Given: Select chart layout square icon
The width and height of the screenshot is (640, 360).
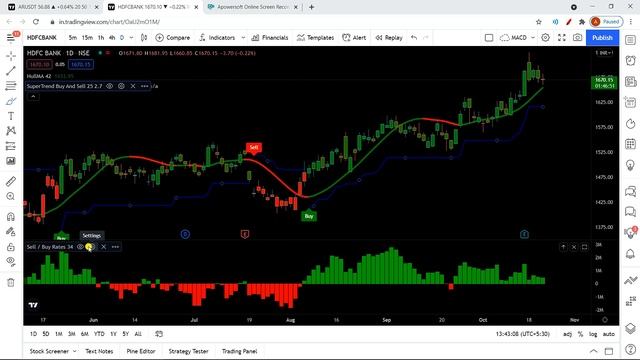Looking at the screenshot, I should pos(489,38).
